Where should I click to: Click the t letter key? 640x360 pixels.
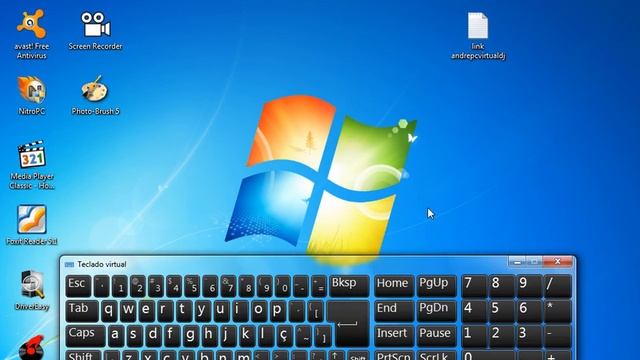183,311
